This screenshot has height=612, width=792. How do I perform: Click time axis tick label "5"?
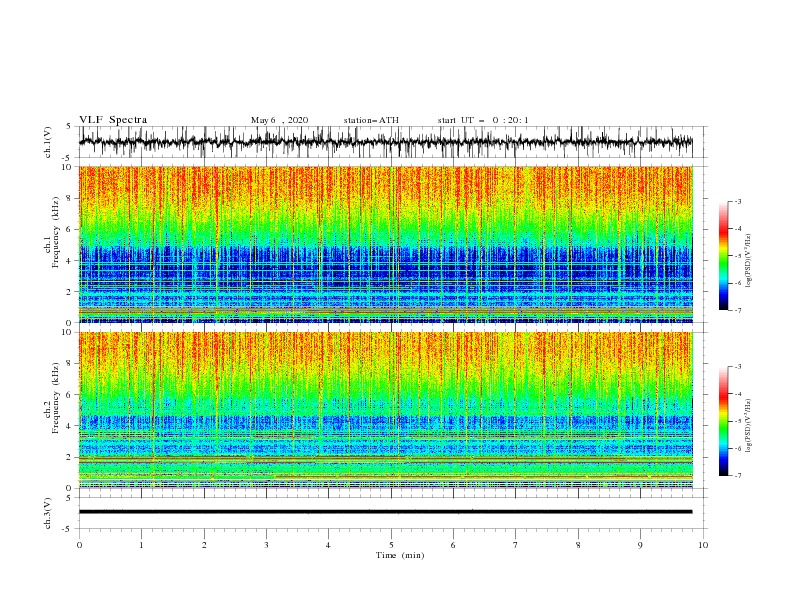(391, 545)
